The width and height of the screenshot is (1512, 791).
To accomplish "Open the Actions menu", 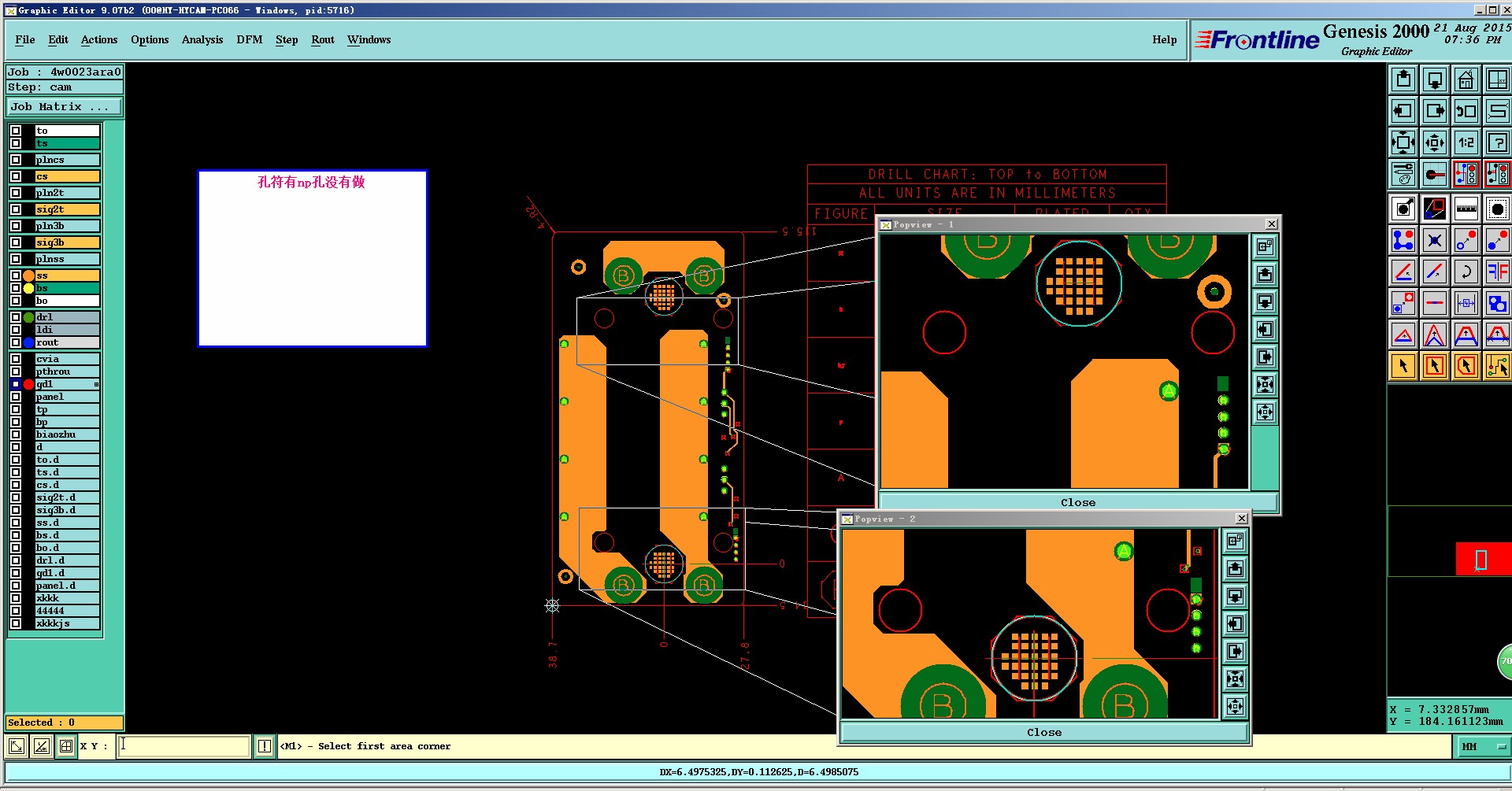I will 99,40.
